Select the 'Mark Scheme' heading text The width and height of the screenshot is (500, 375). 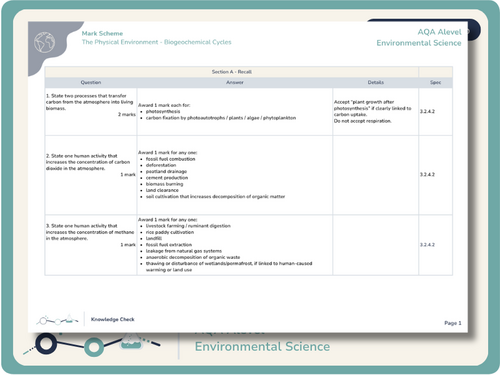tap(102, 33)
